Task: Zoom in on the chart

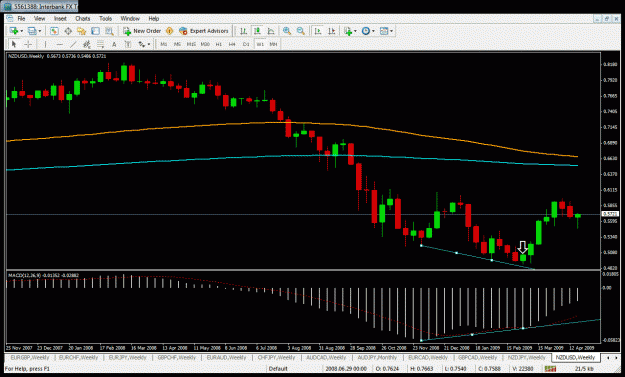Action: click(x=287, y=31)
